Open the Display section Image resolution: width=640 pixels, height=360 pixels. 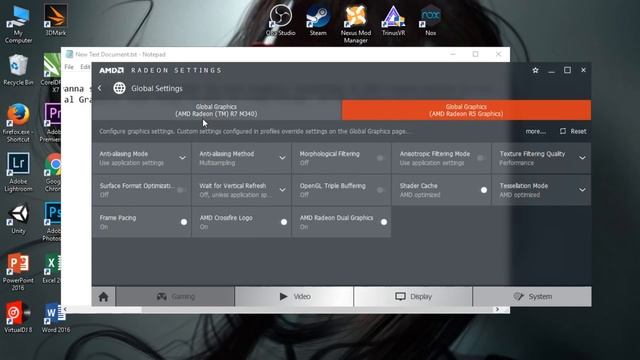click(413, 297)
